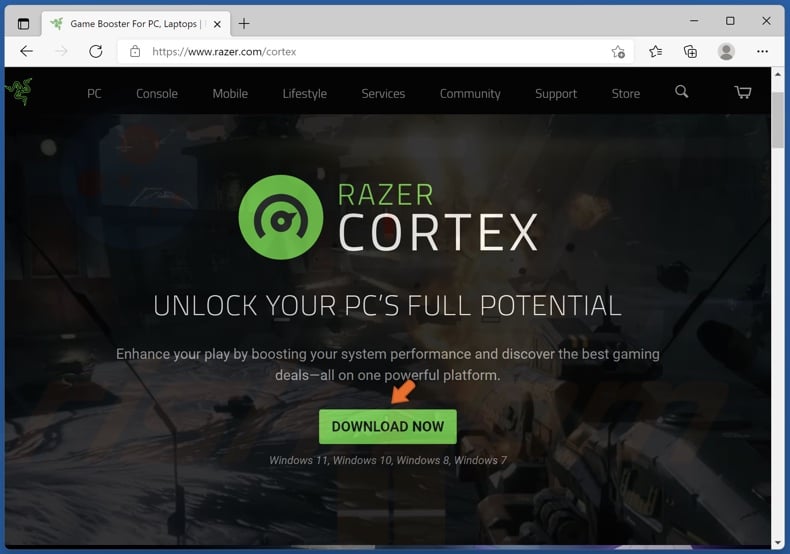The height and width of the screenshot is (554, 790).
Task: Click the scrollbar up arrow
Action: click(777, 74)
